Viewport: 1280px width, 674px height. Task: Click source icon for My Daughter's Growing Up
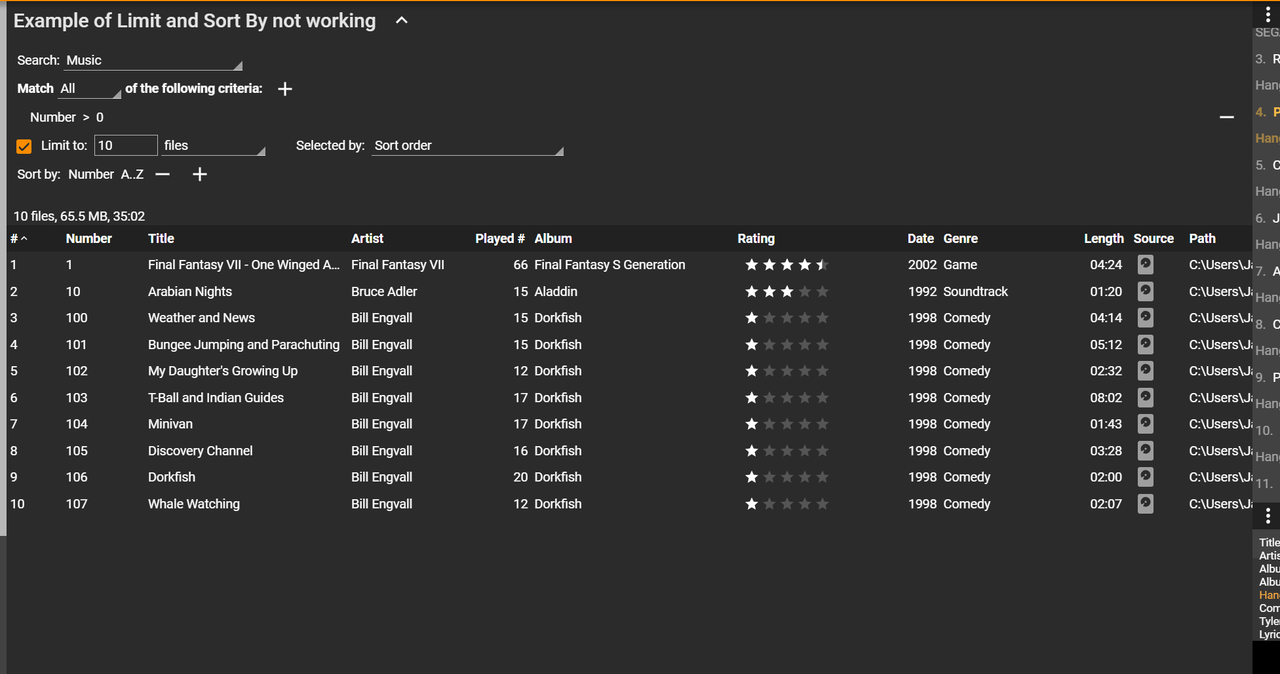1145,370
